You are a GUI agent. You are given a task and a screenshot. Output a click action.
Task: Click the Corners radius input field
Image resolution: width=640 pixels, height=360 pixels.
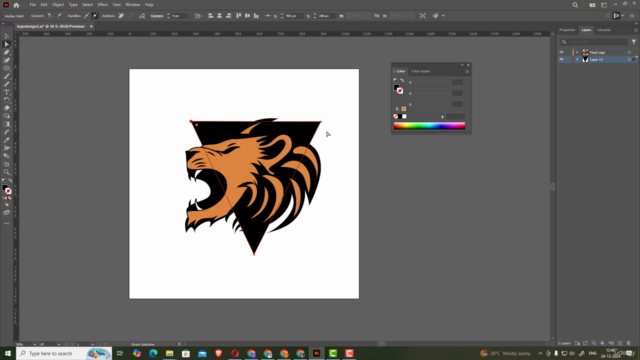pos(179,16)
